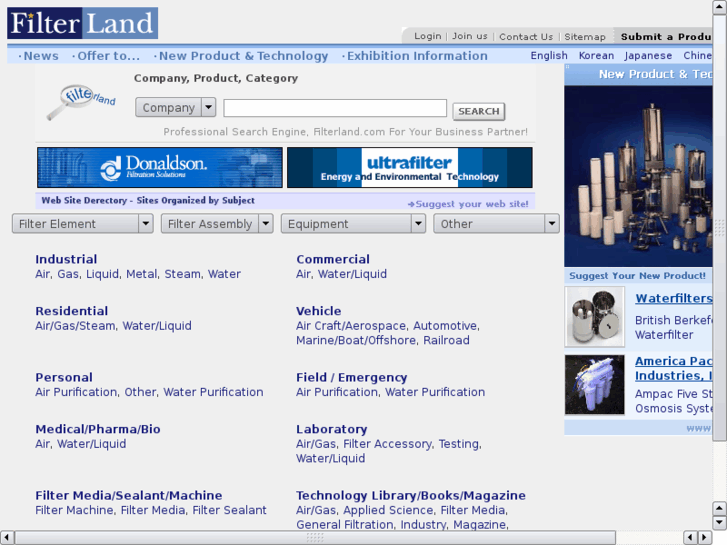
Task: Click the vertical scrollbar thumb
Action: coord(719,228)
